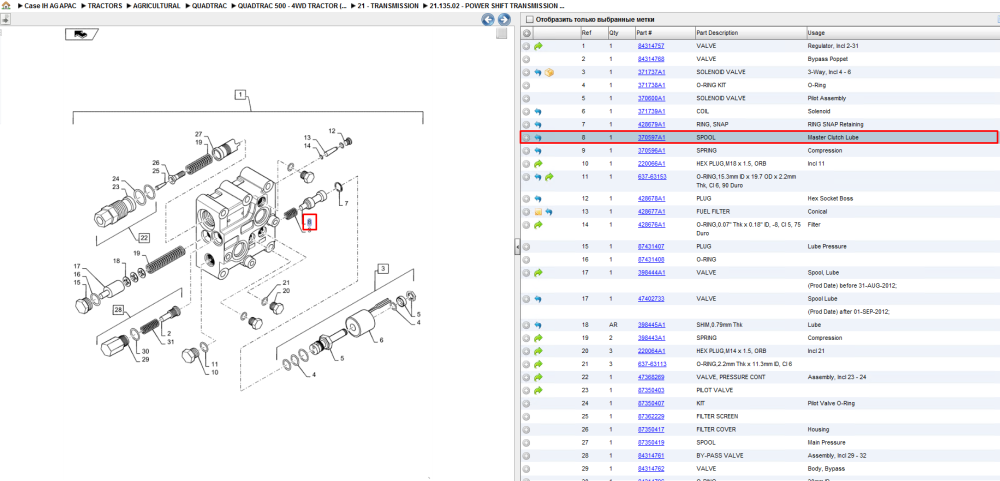Screen dimensions: 1000x481
Task: Open part number link 637-63153
Action: click(x=652, y=177)
